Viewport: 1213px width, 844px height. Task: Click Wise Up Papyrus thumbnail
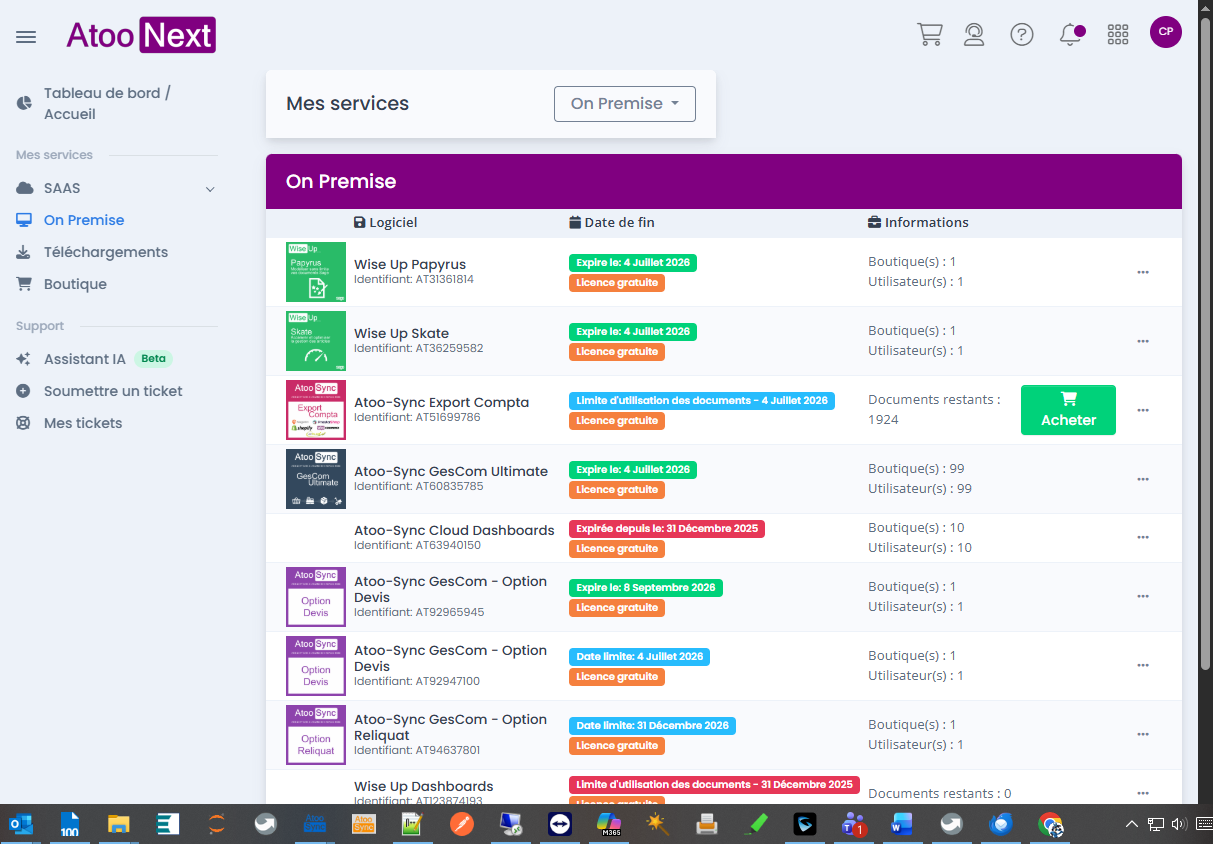click(x=316, y=272)
